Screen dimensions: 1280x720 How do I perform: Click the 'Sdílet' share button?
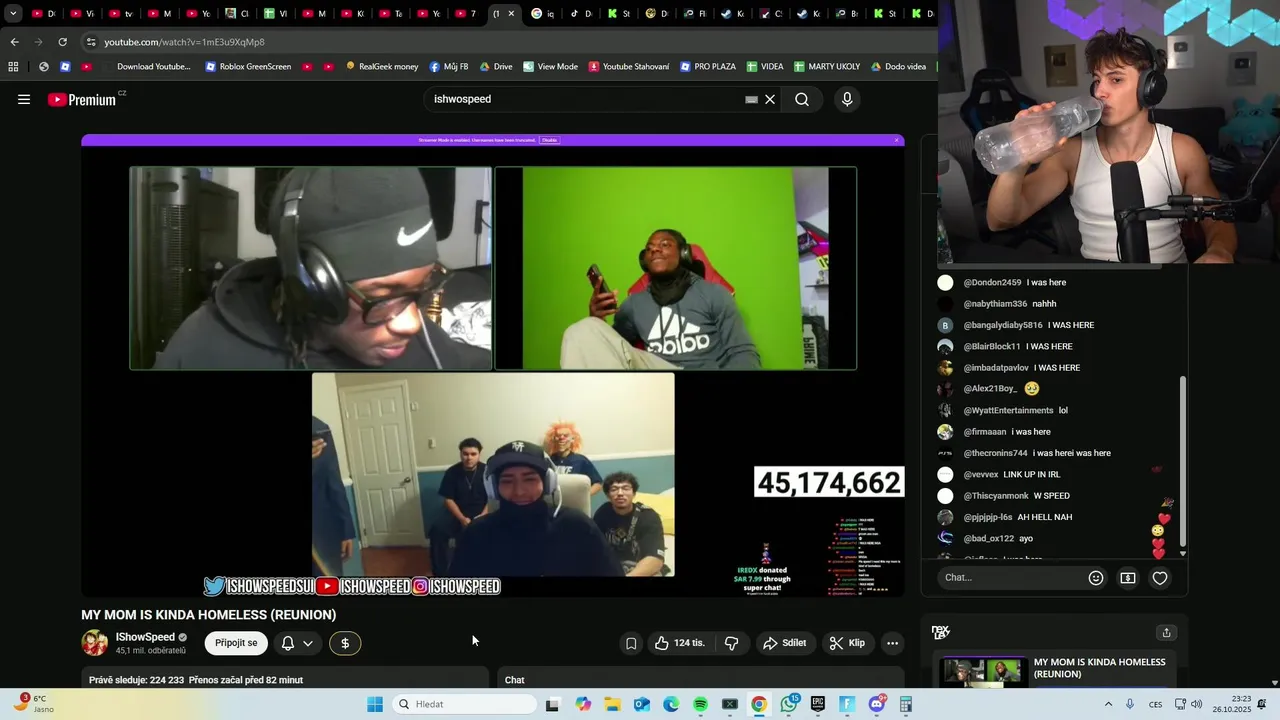(785, 643)
